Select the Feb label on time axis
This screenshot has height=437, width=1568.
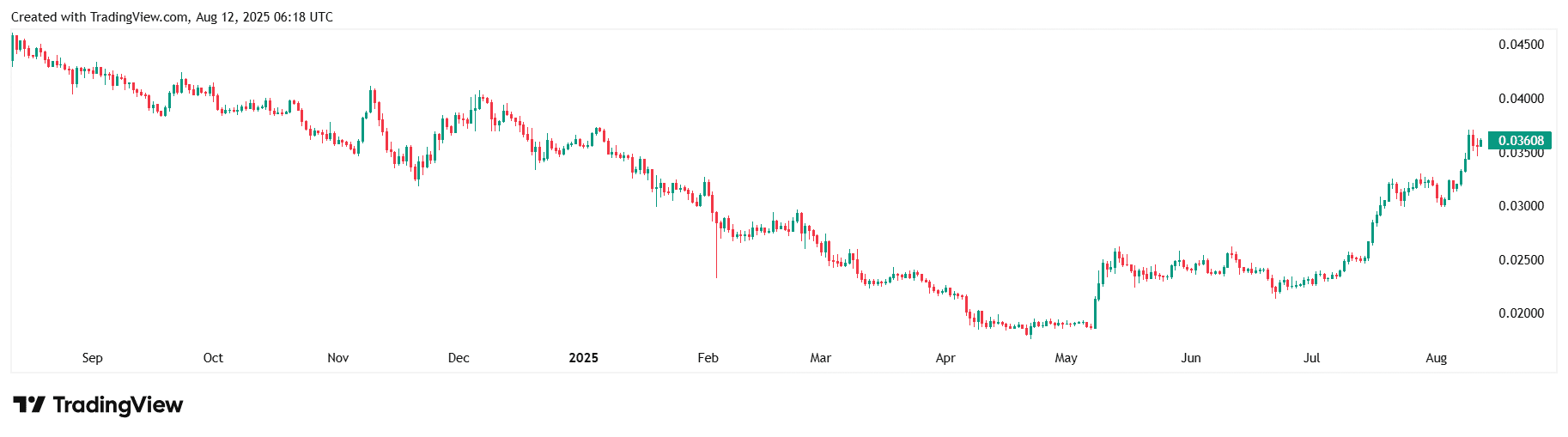point(708,358)
